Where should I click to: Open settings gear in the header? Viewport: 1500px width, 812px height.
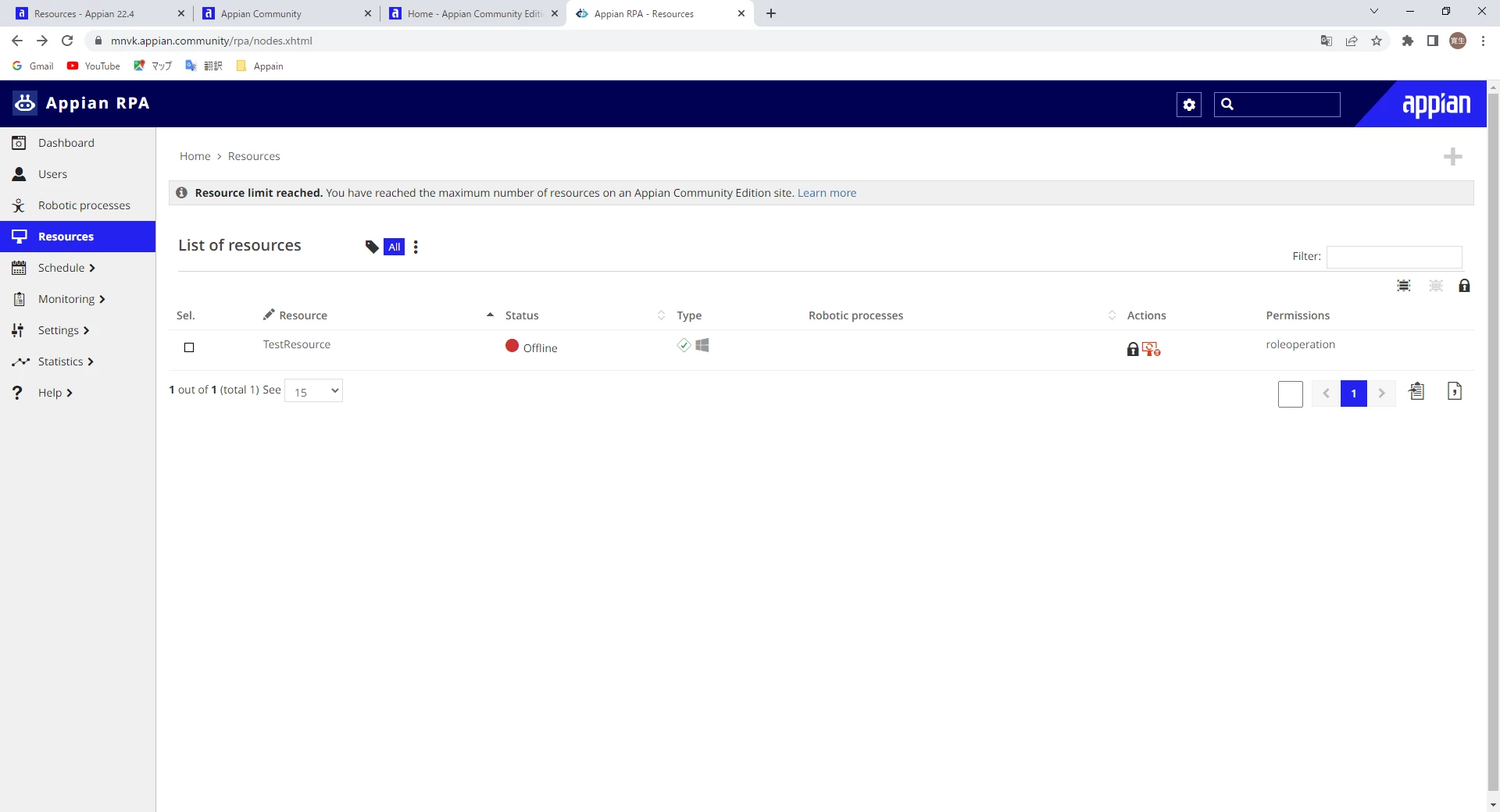click(x=1189, y=105)
